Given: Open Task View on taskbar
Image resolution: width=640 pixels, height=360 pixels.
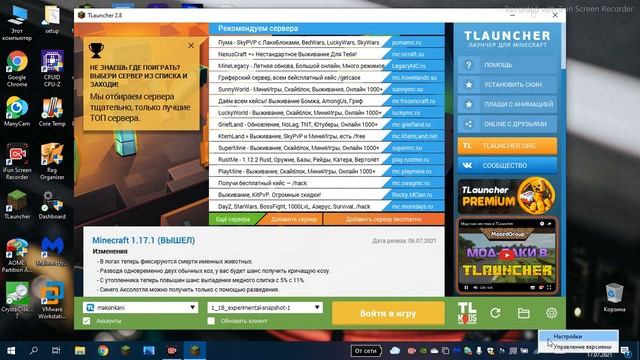Looking at the screenshot, I should (56, 350).
